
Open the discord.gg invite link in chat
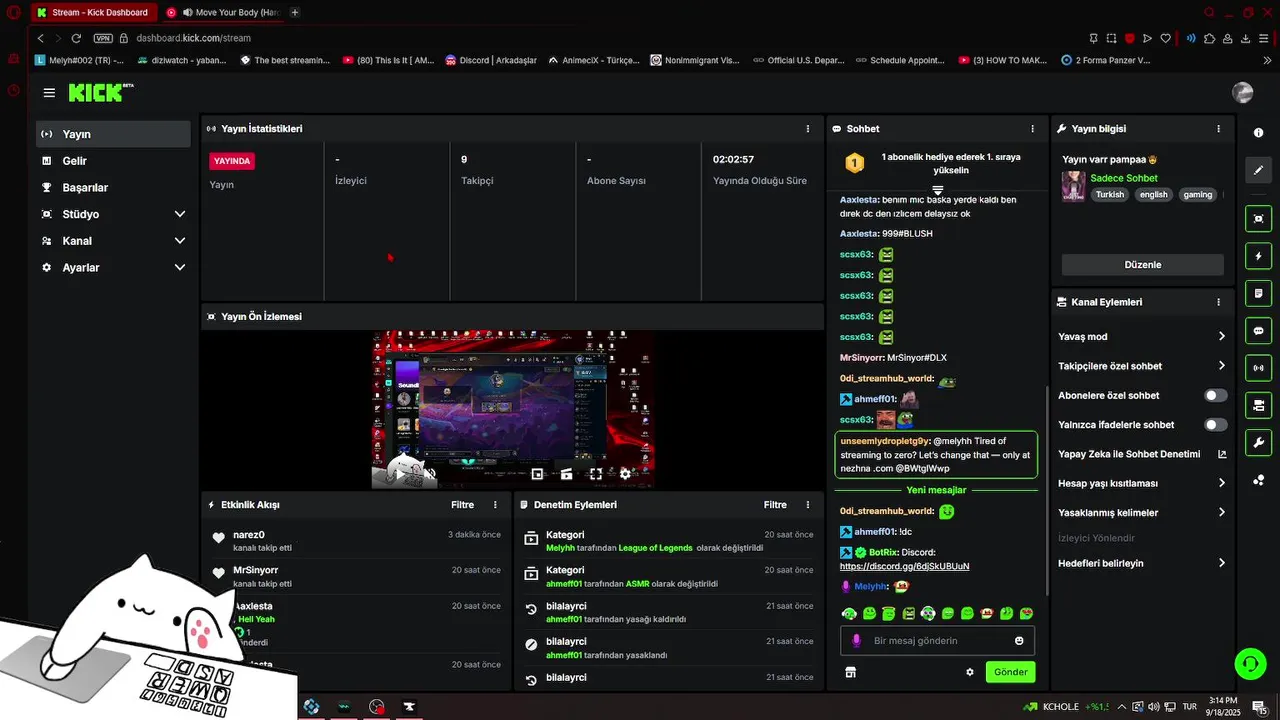(905, 566)
